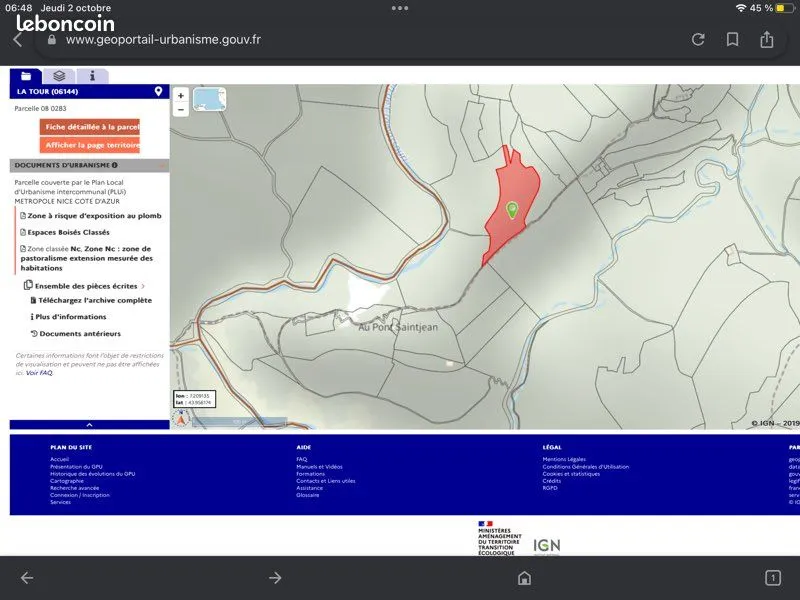
Task: Click the info icon beside Documents d'urbanisme
Action: [115, 165]
